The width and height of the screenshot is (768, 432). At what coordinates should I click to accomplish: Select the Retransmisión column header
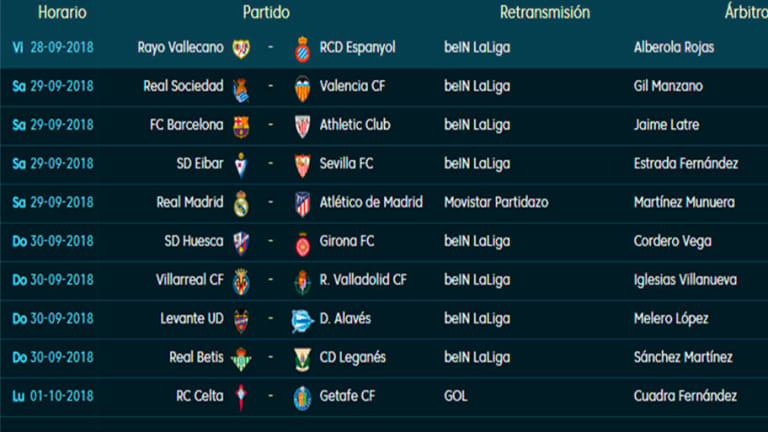545,13
